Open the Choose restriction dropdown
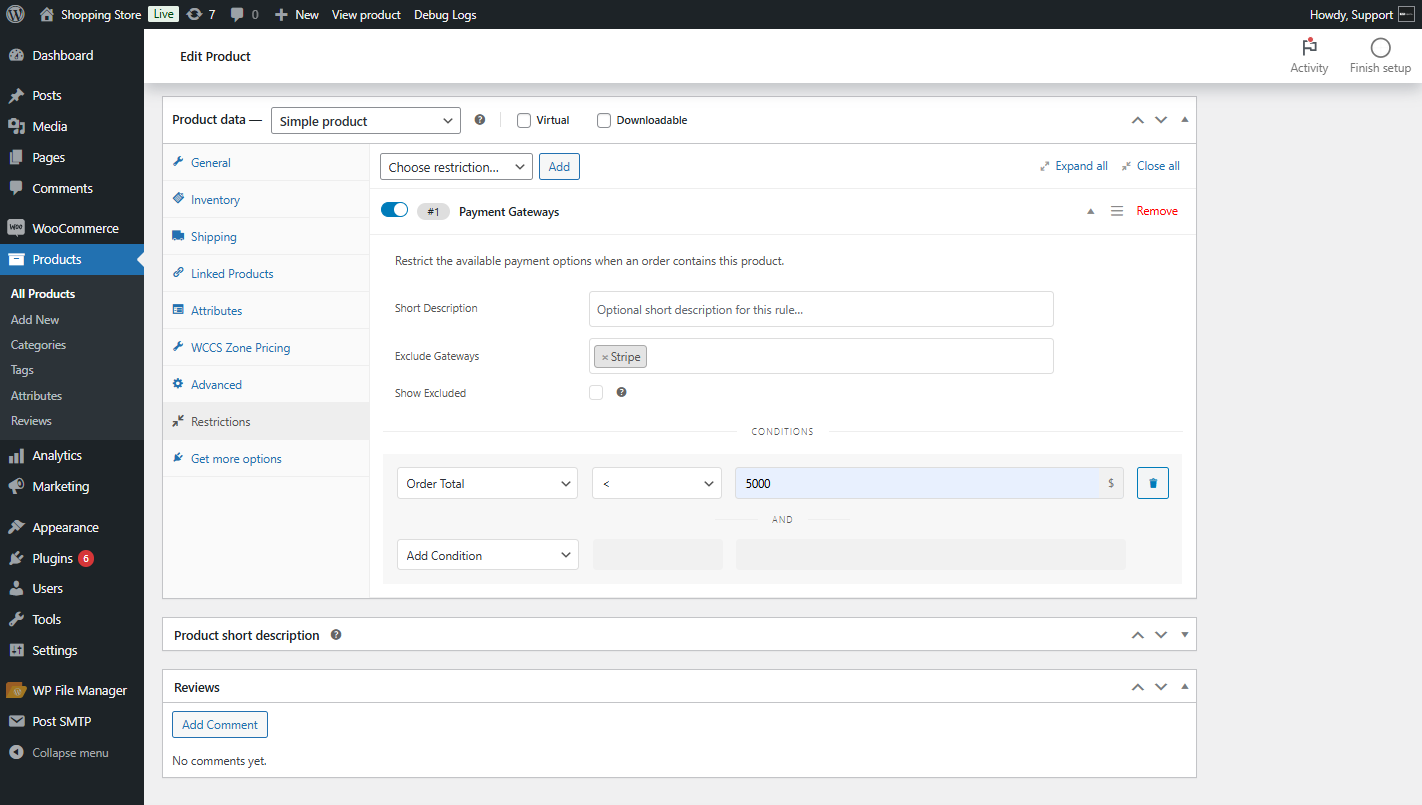 click(x=456, y=167)
